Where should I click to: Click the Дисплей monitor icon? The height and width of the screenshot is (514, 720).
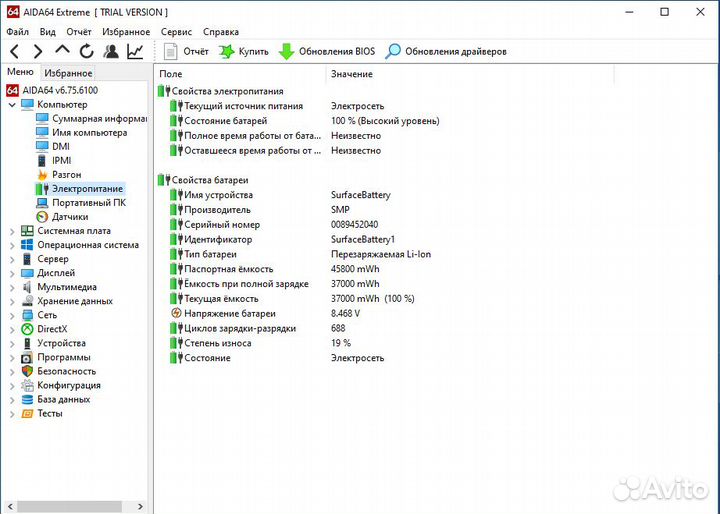point(27,273)
